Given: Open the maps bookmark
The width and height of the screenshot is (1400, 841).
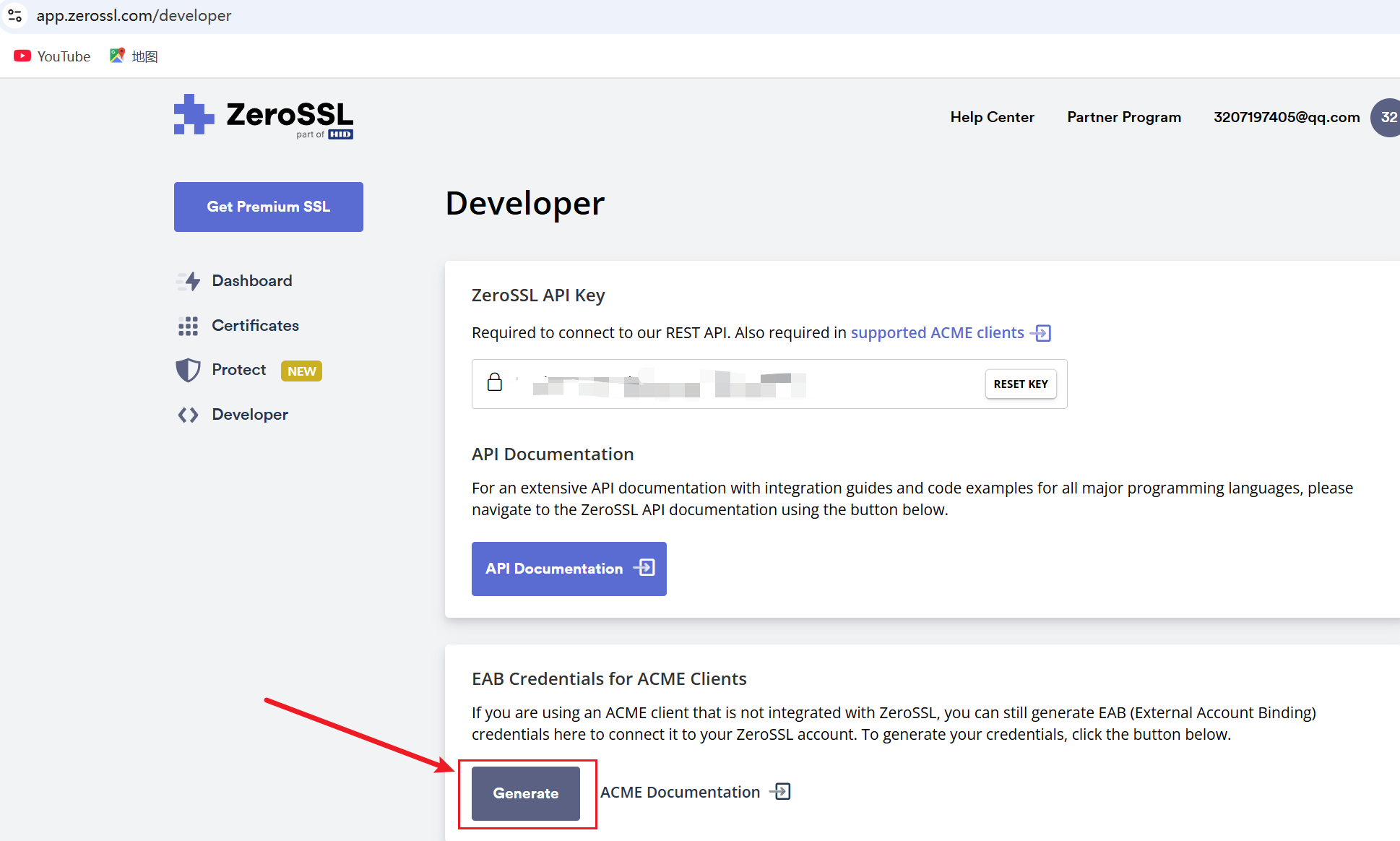Looking at the screenshot, I should point(134,56).
